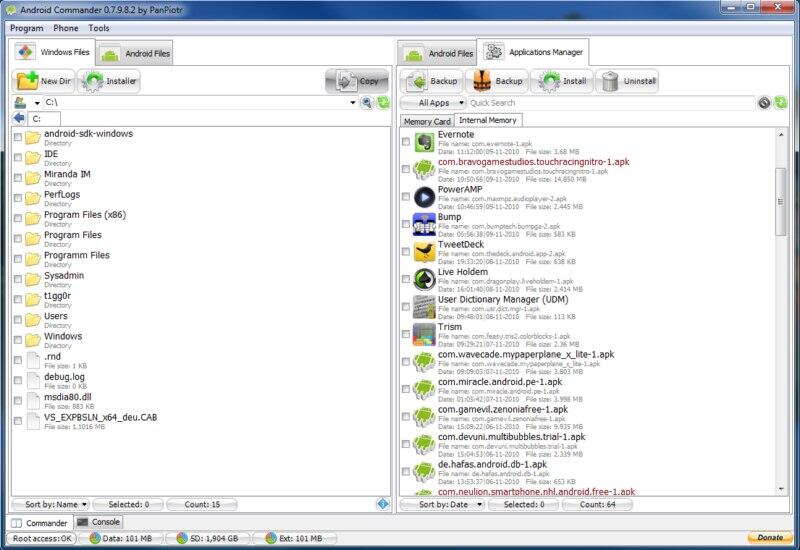Click the Live Holdem spade app icon
The width and height of the screenshot is (800, 550).
(424, 280)
